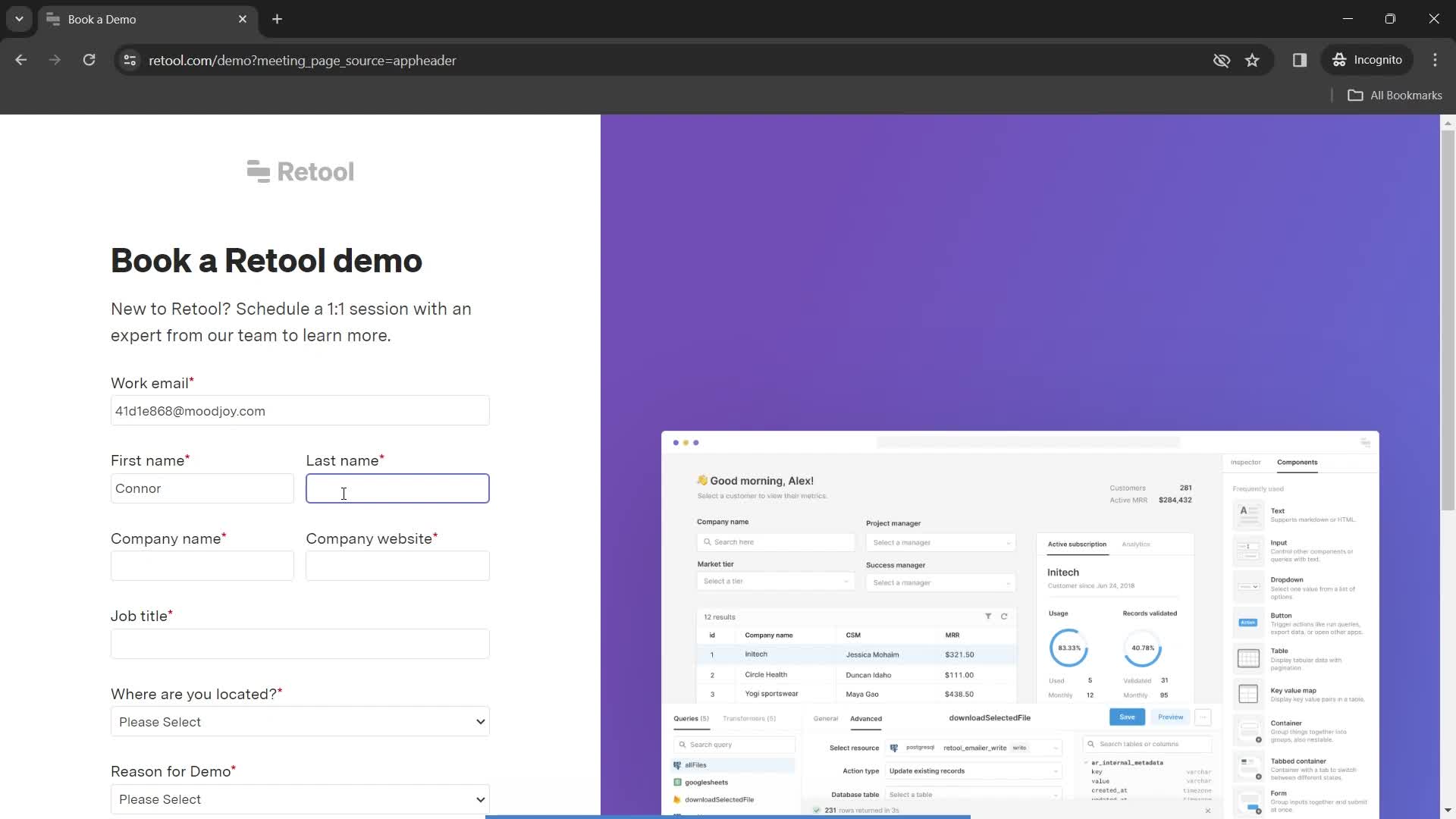Click the Retool app preview image
The width and height of the screenshot is (1456, 819).
tap(1020, 623)
